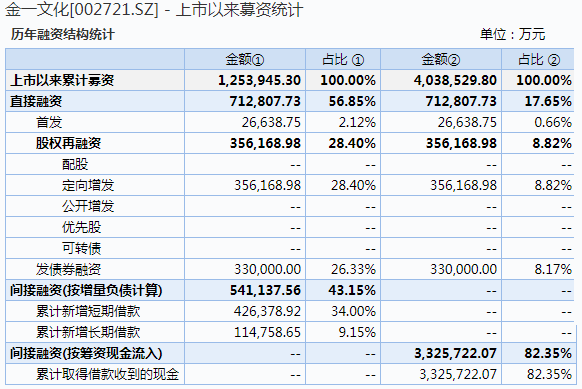This screenshot has height=389, width=582.
Task: Click the 占比① column header
Action: tap(343, 59)
